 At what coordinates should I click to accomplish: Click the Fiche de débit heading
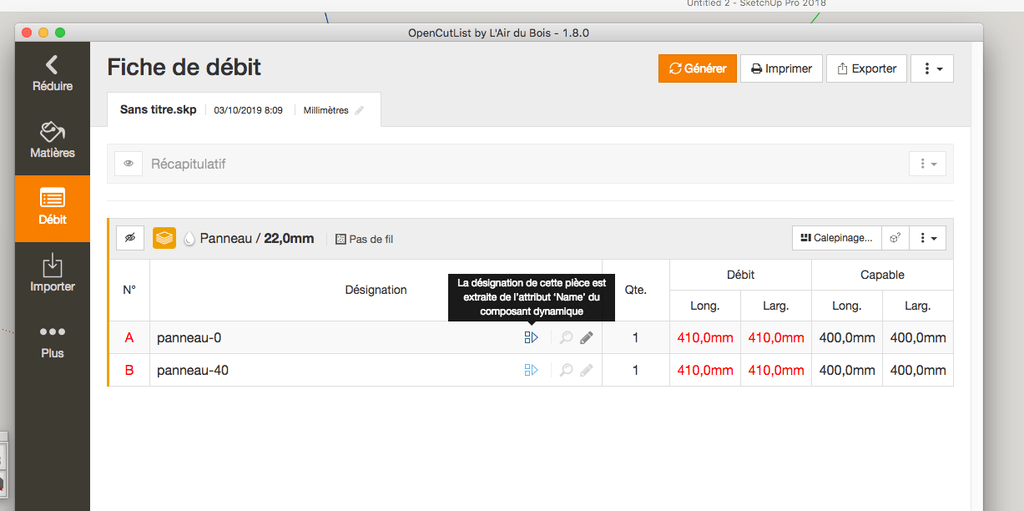184,67
